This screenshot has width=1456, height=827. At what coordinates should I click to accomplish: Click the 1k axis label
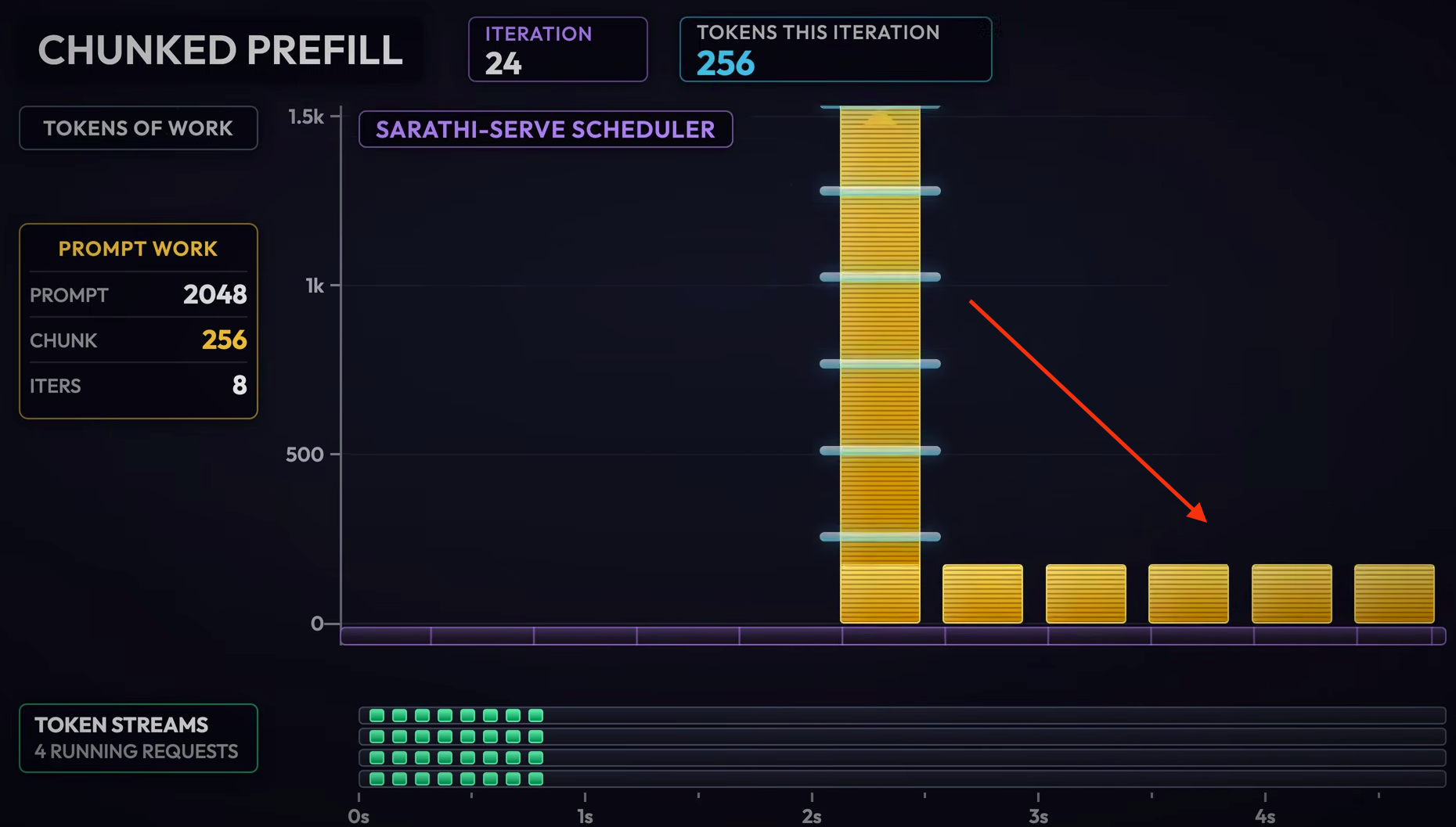click(x=314, y=286)
